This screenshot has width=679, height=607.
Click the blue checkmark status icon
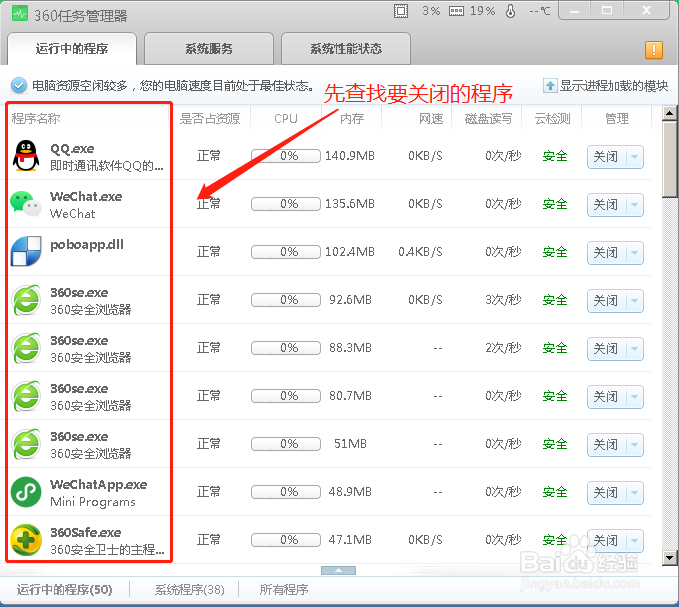[19, 85]
